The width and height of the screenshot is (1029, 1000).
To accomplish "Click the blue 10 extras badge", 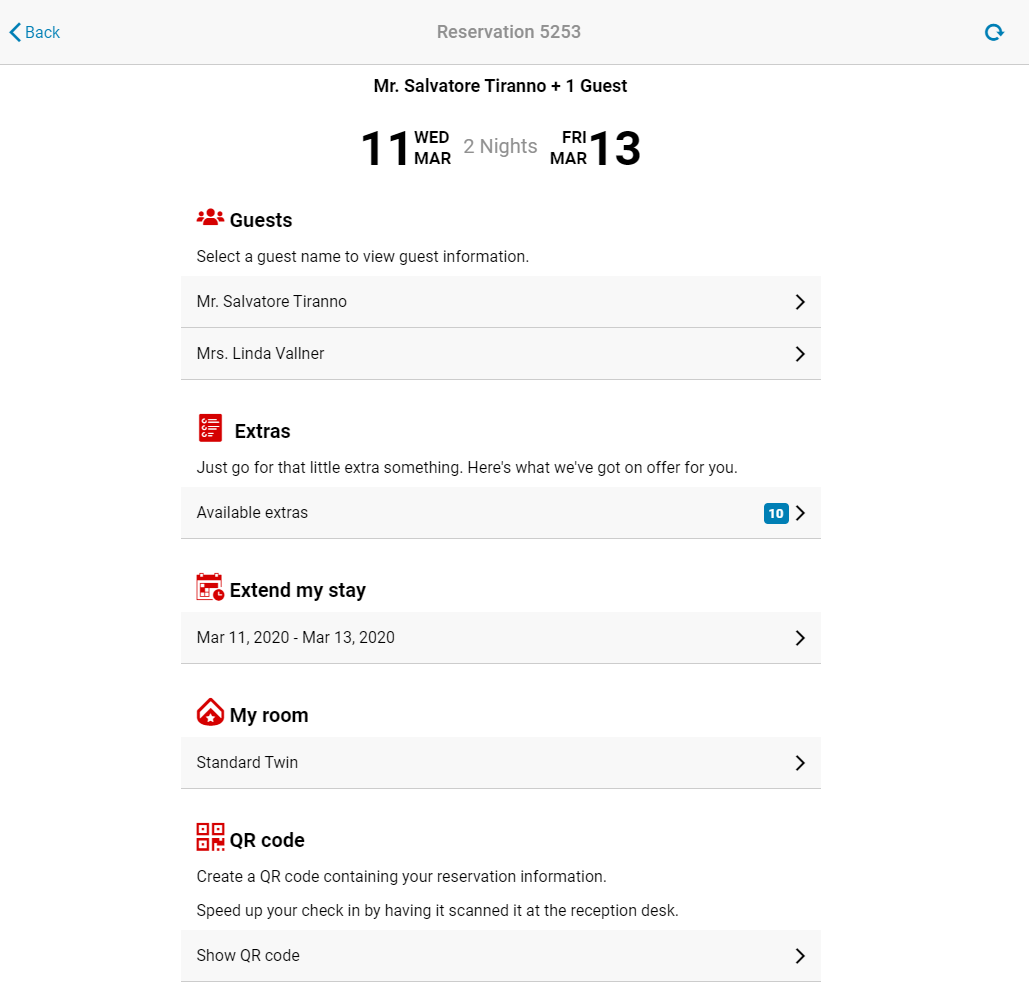I will pyautogui.click(x=776, y=514).
